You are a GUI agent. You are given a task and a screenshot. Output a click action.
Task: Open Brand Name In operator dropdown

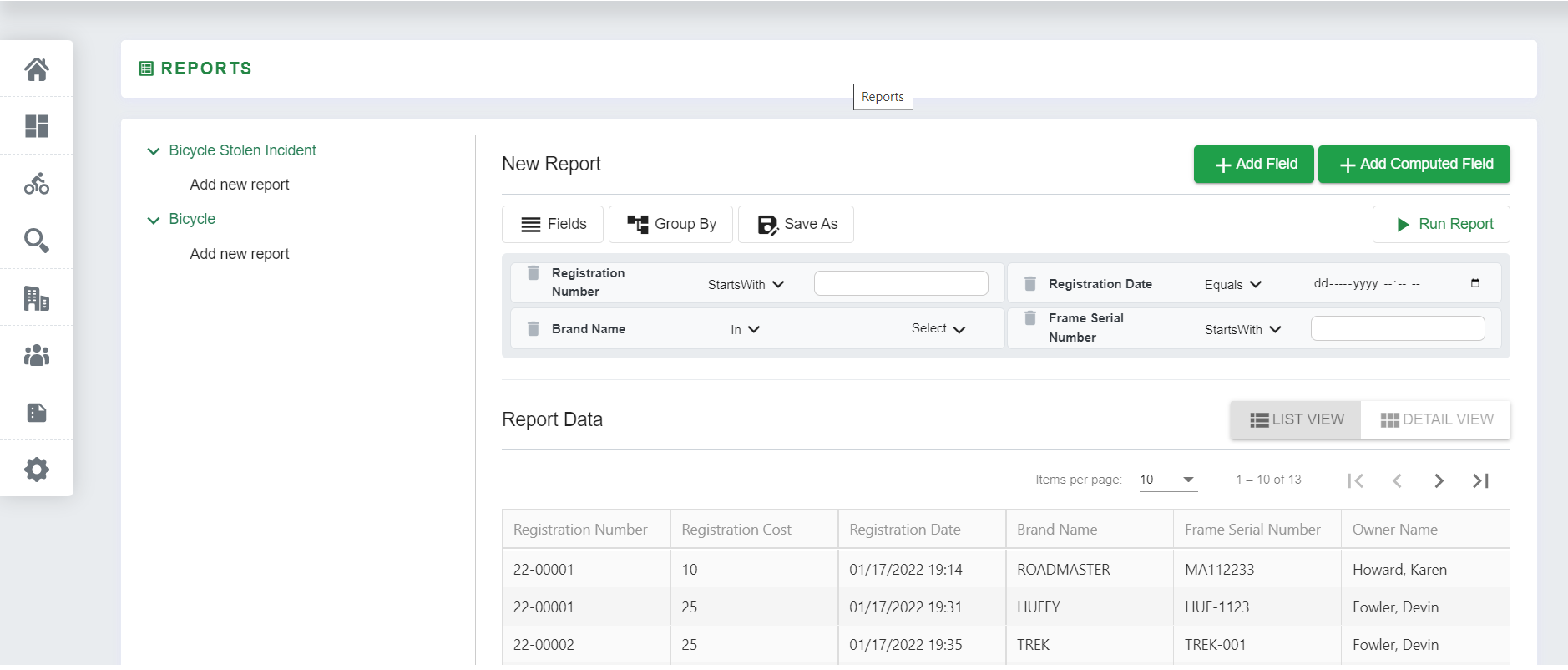click(745, 330)
